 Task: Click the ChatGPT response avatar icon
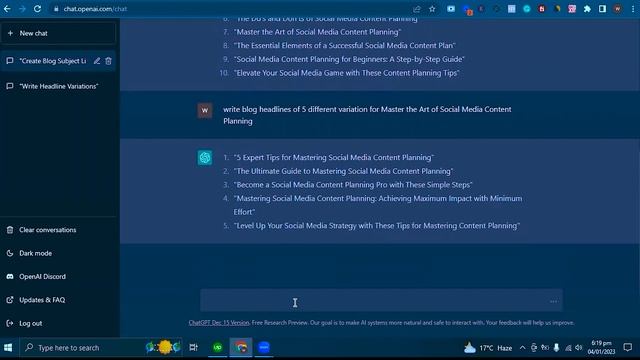205,158
